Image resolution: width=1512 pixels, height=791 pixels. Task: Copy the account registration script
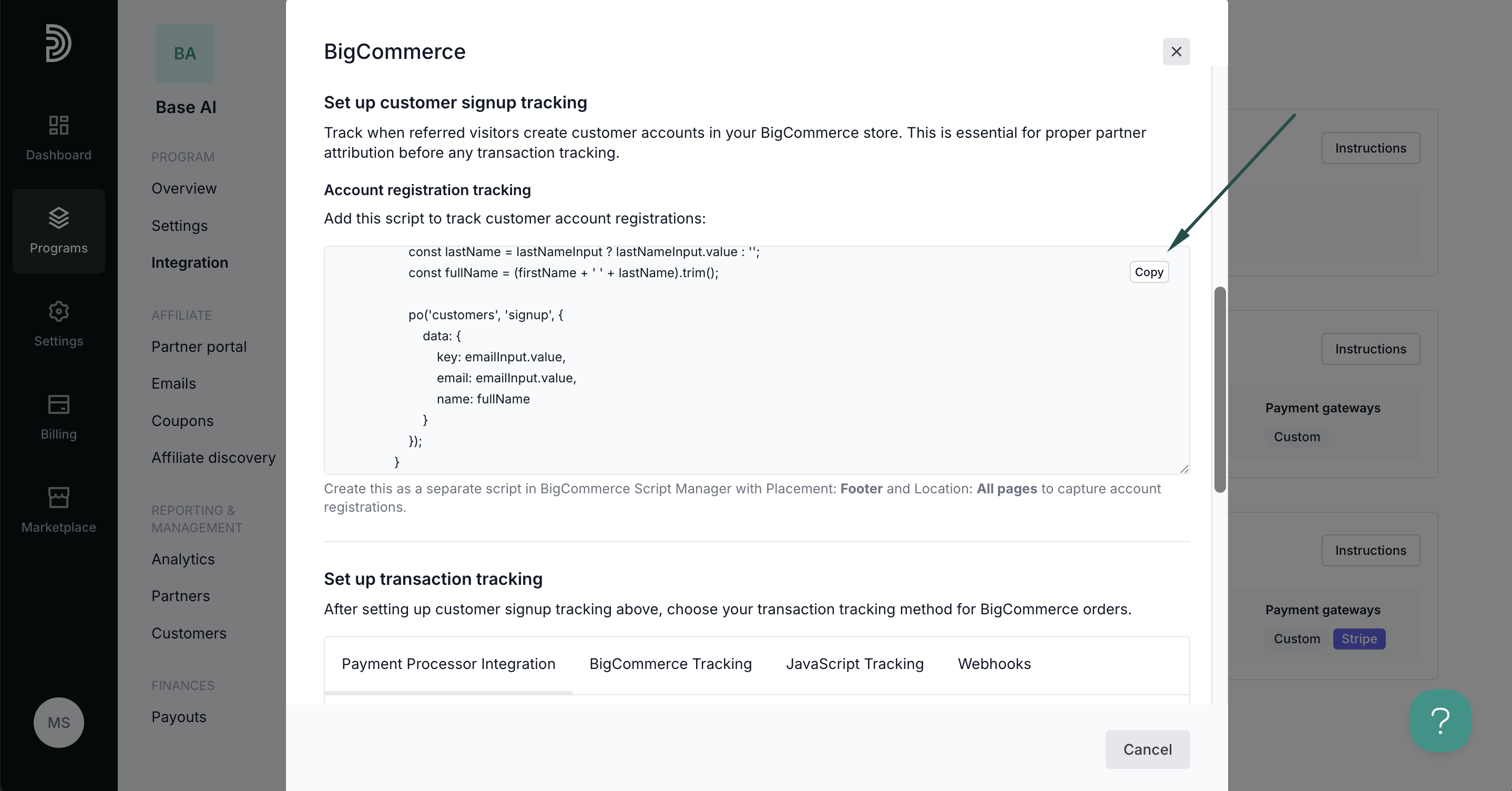pyautogui.click(x=1149, y=272)
